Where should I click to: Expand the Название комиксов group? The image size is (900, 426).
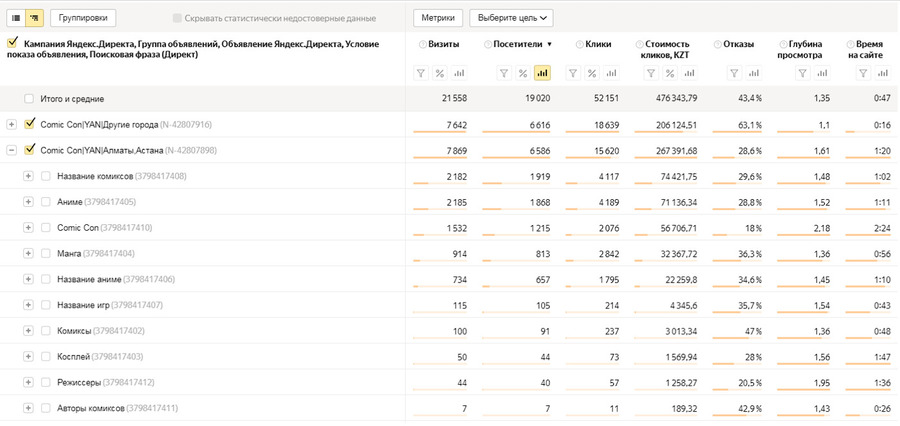tap(28, 176)
